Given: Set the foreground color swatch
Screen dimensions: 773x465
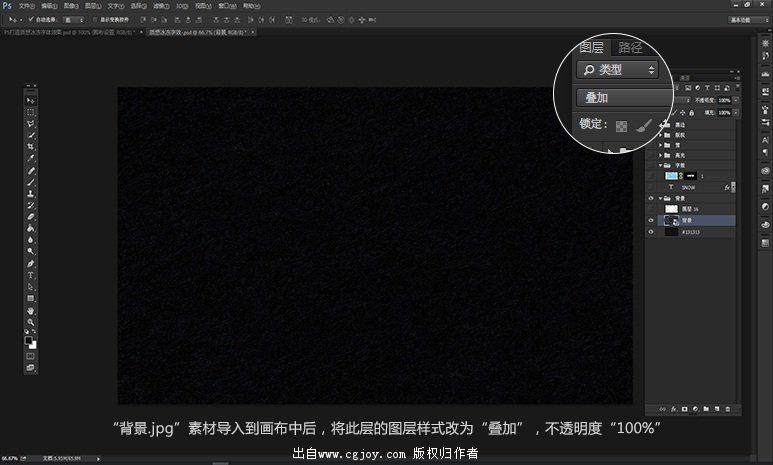Looking at the screenshot, I should click(x=29, y=341).
